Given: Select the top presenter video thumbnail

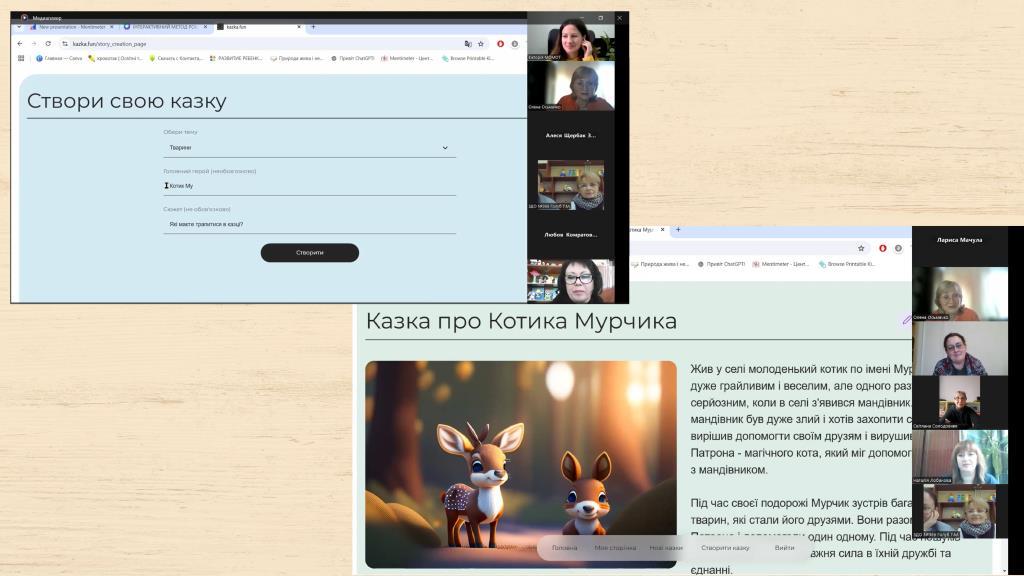Looking at the screenshot, I should pos(571,40).
